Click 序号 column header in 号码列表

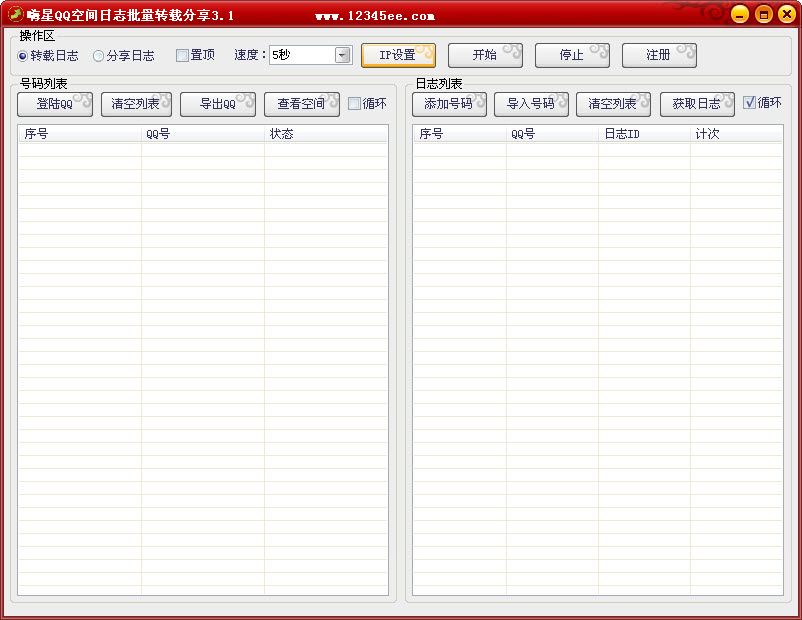coord(80,134)
